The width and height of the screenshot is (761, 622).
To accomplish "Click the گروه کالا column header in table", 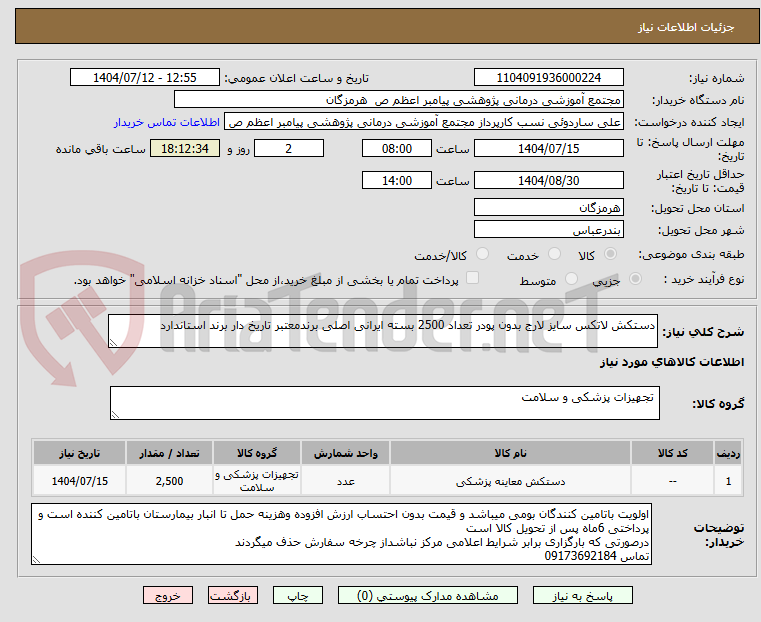I will point(257,453).
